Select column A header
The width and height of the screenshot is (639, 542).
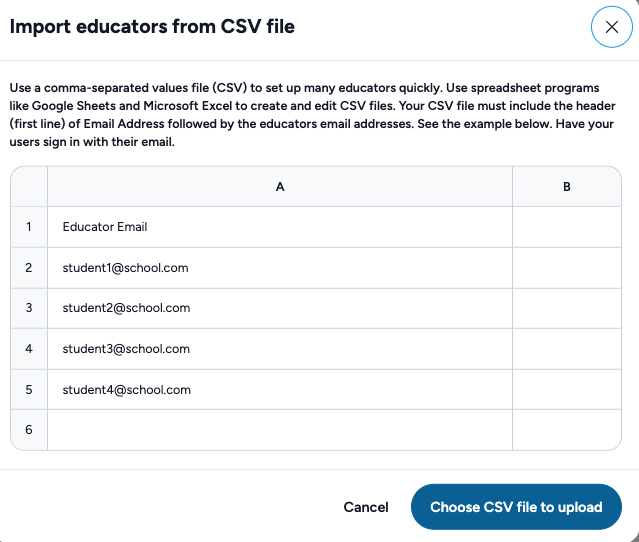280,187
